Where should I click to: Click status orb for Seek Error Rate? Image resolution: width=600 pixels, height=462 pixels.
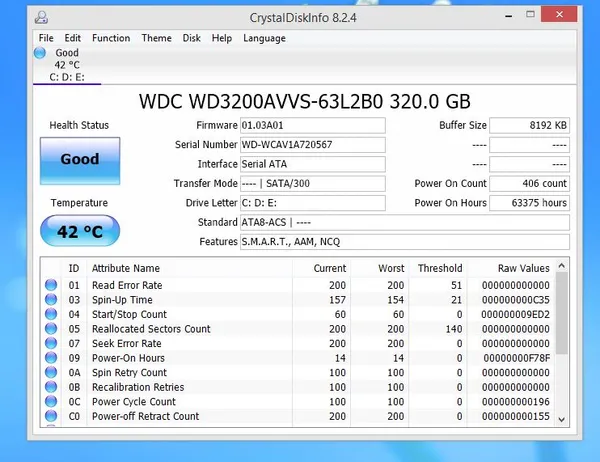pos(51,343)
